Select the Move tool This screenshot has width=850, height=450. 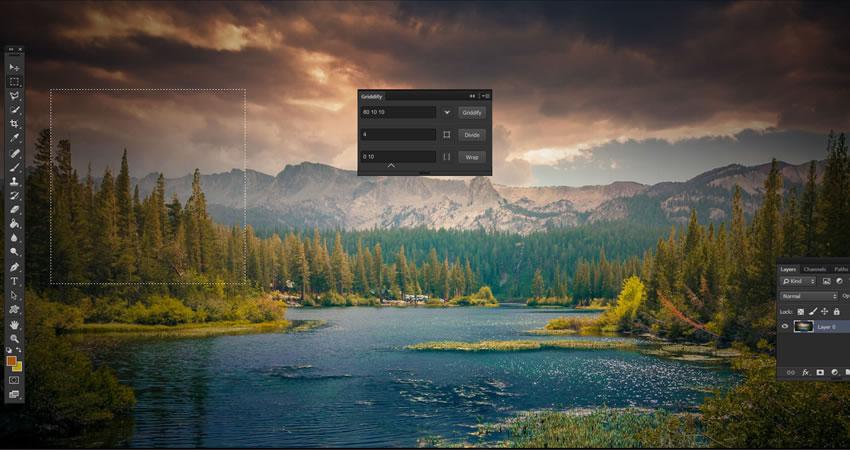[x=14, y=67]
